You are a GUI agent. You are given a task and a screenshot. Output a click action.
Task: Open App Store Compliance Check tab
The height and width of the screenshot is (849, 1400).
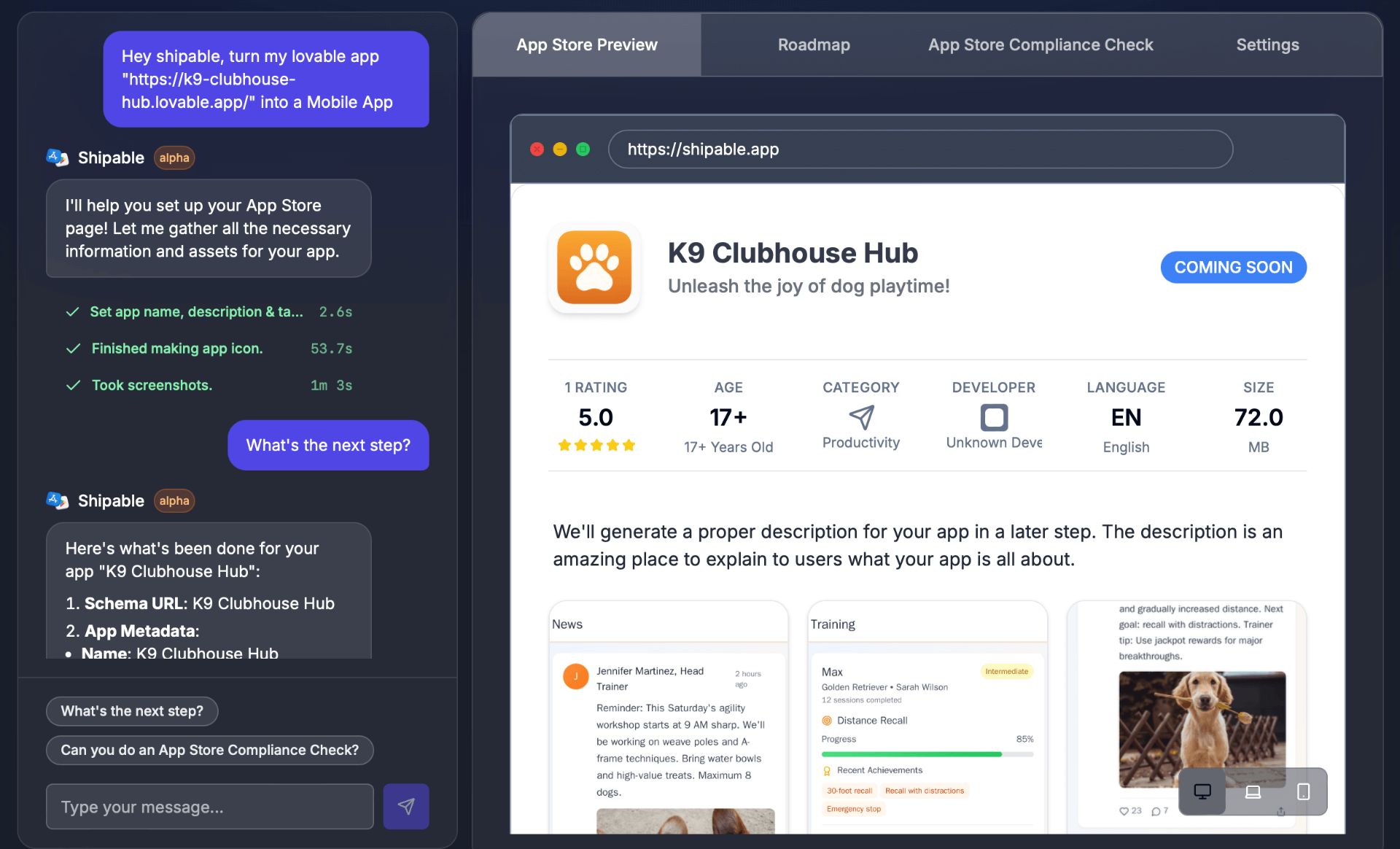pyautogui.click(x=1041, y=45)
